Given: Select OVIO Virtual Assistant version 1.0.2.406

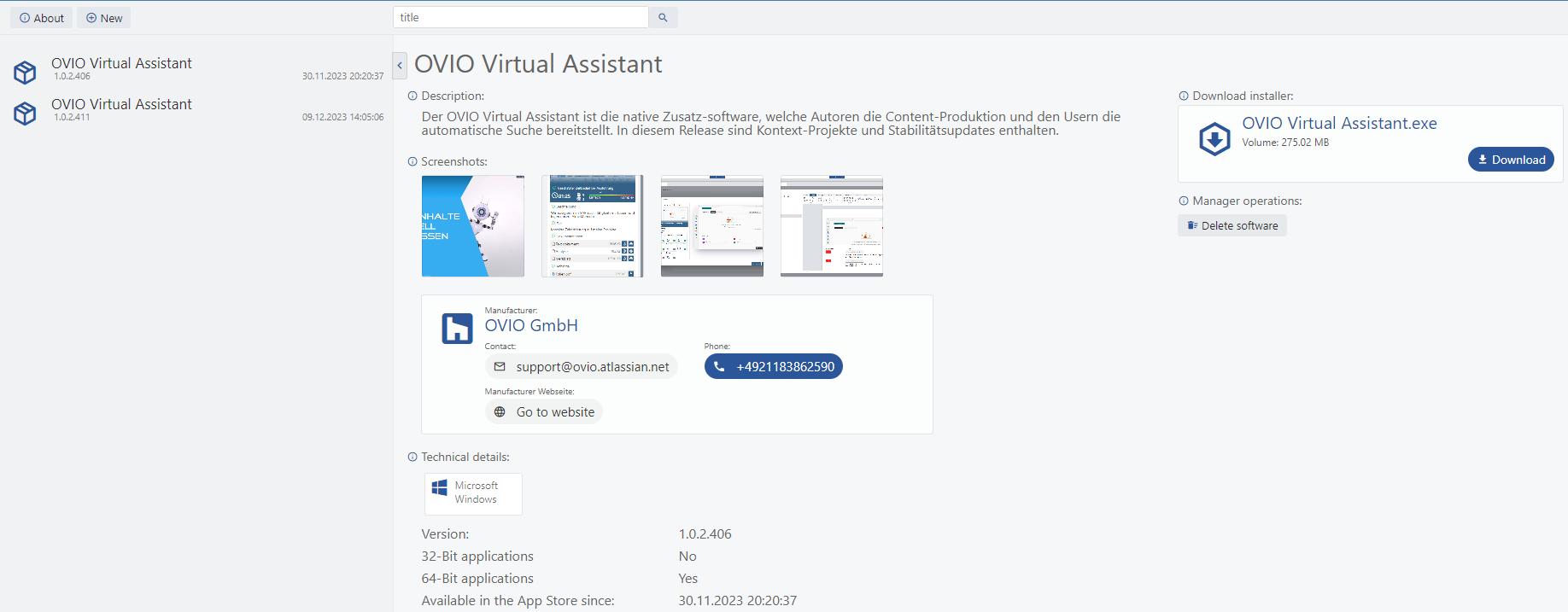Looking at the screenshot, I should 198,68.
